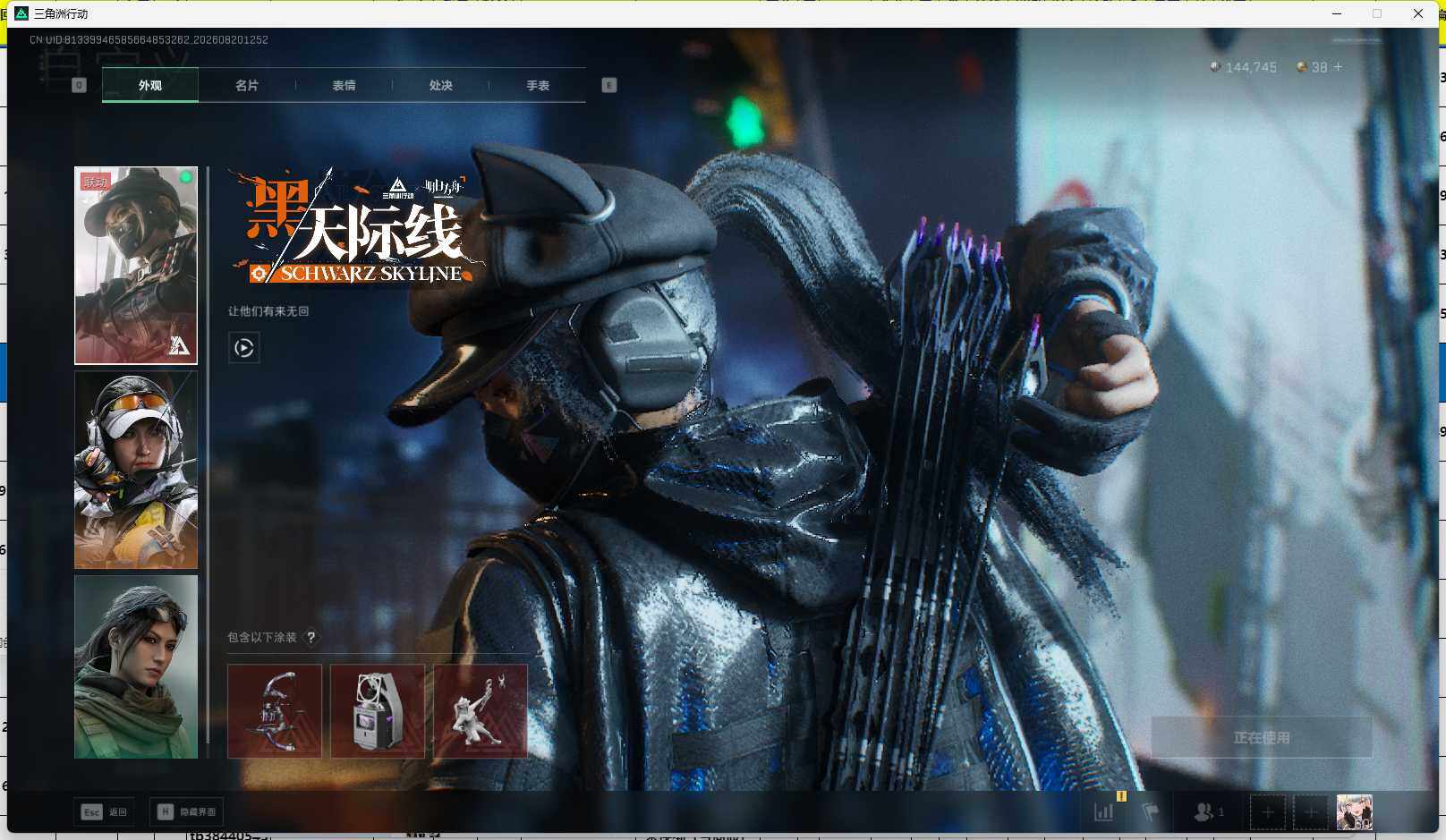
Task: Click the 正在使用 button
Action: [1262, 737]
